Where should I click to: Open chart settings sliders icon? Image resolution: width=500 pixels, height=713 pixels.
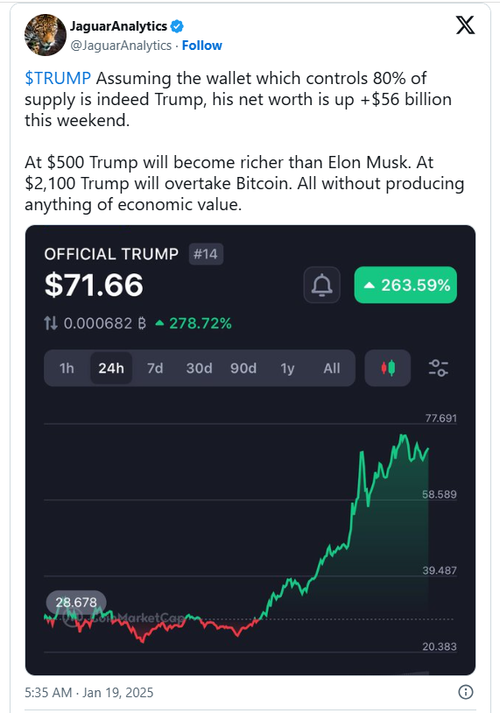438,368
